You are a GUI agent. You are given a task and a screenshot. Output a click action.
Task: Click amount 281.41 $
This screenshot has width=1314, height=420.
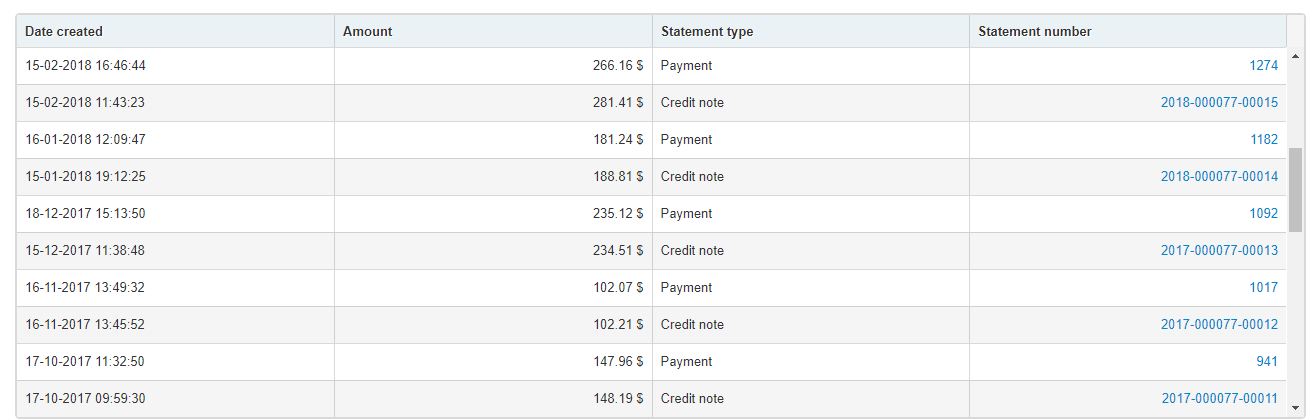pos(618,103)
